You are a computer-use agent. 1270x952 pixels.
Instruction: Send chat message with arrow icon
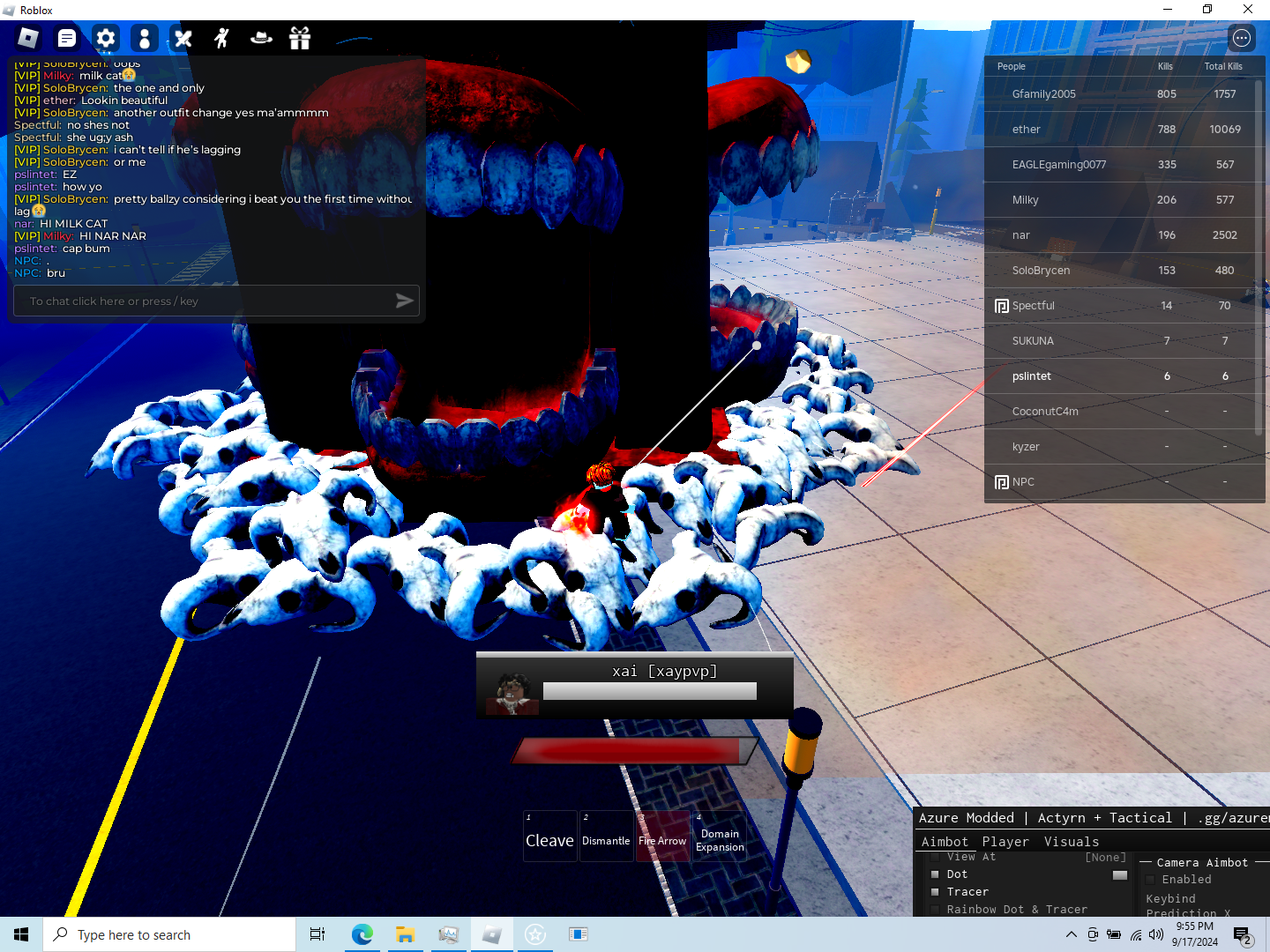click(404, 301)
